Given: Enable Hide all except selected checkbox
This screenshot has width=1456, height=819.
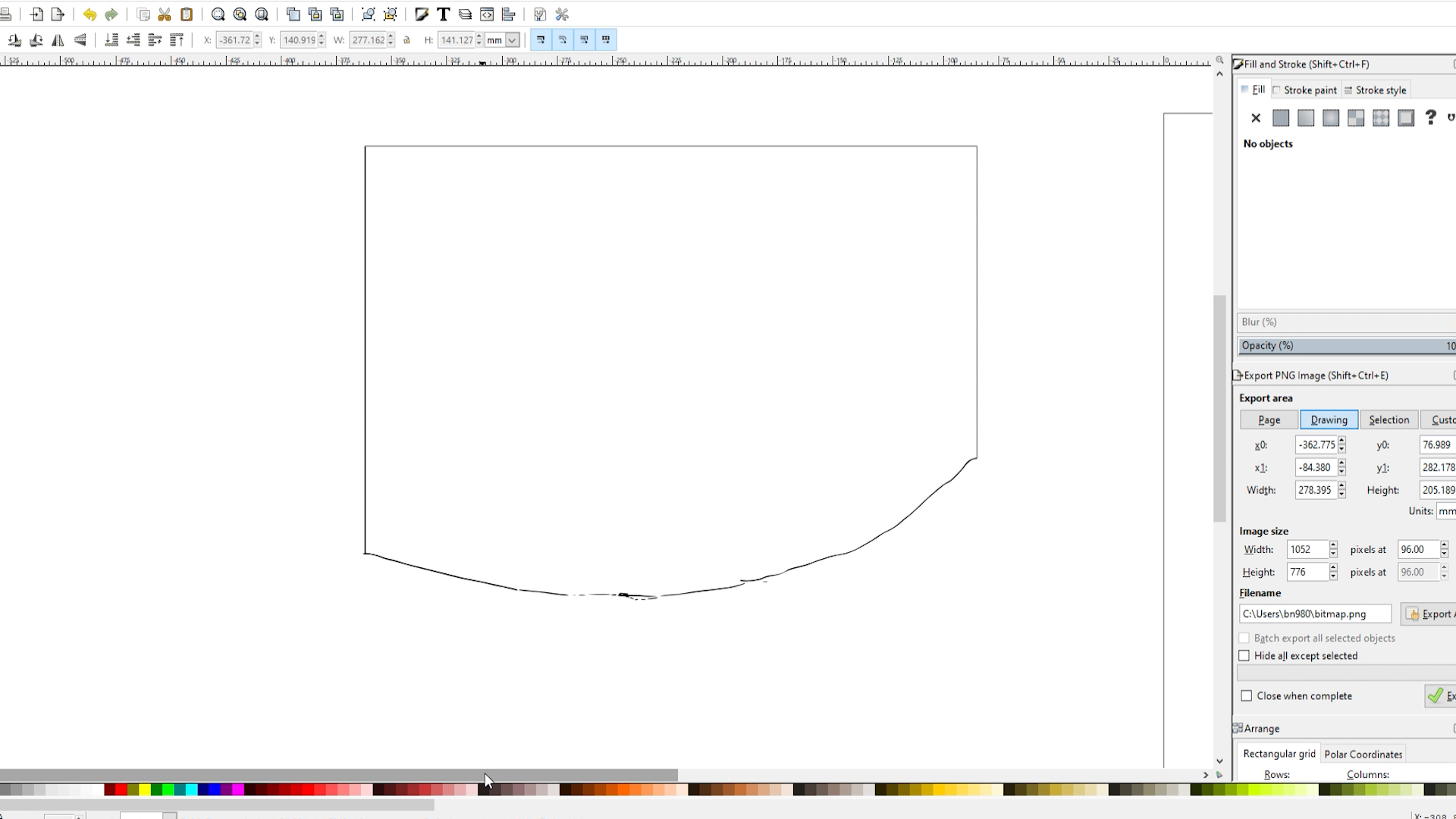Looking at the screenshot, I should 1244,656.
